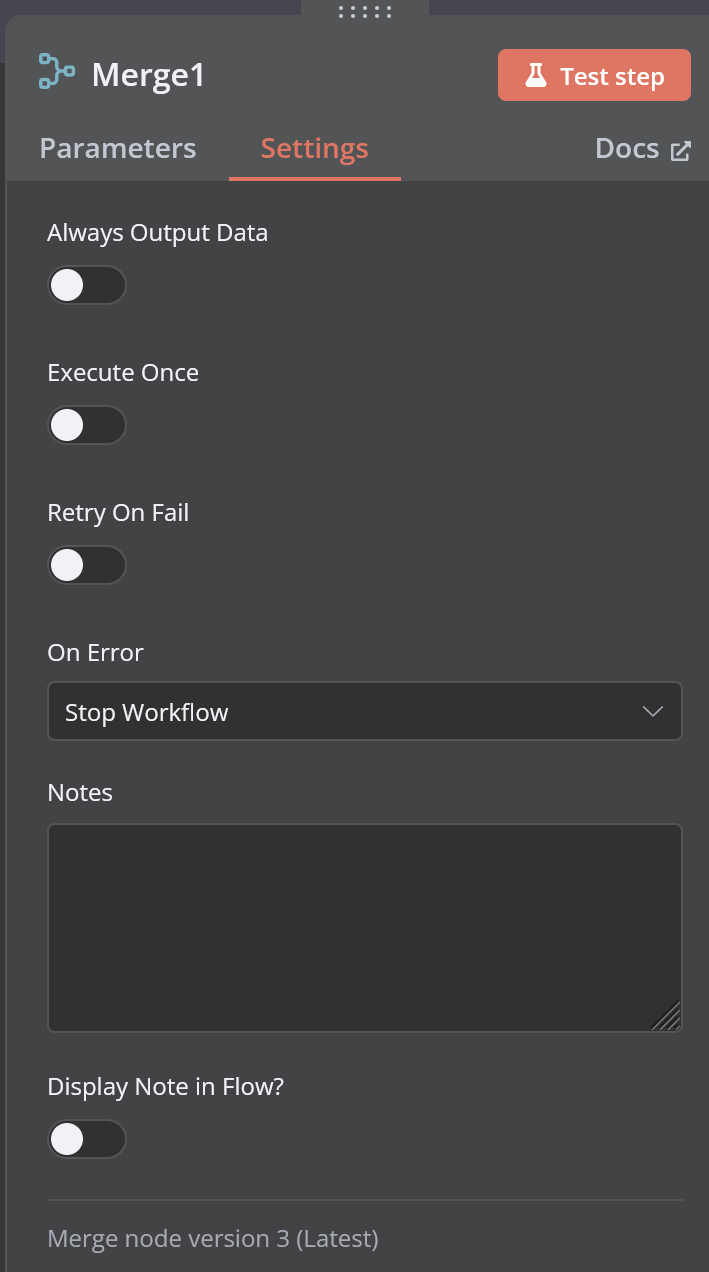
Task: Select the Stop Workflow option field
Action: 365,712
